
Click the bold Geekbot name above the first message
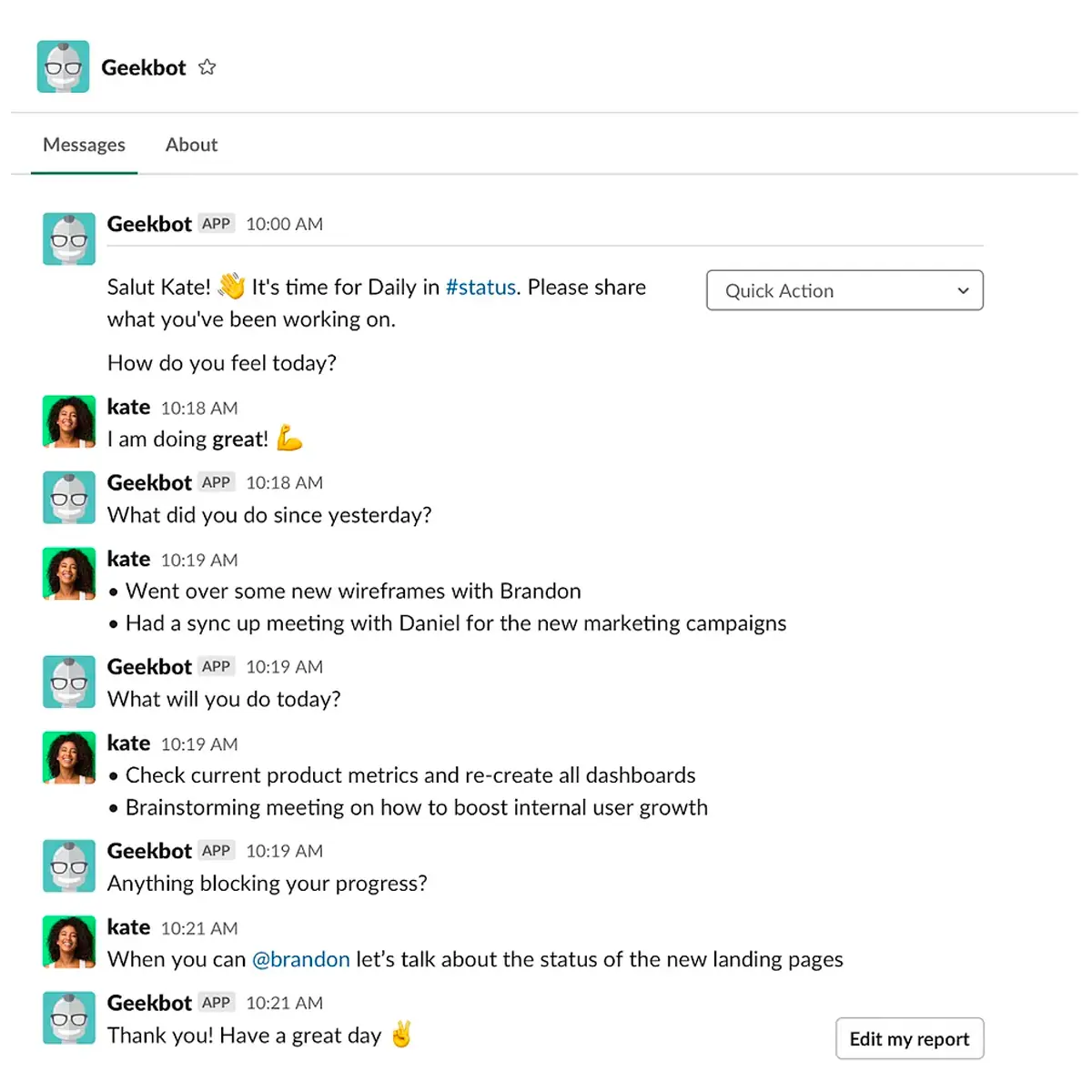149,223
